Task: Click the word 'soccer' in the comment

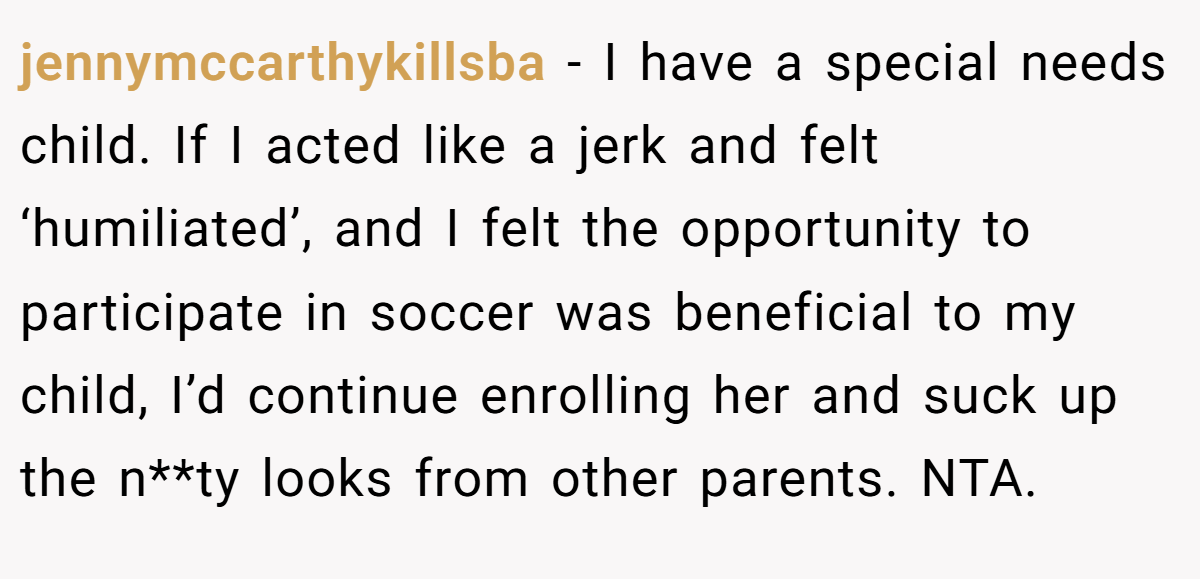Action: tap(453, 316)
